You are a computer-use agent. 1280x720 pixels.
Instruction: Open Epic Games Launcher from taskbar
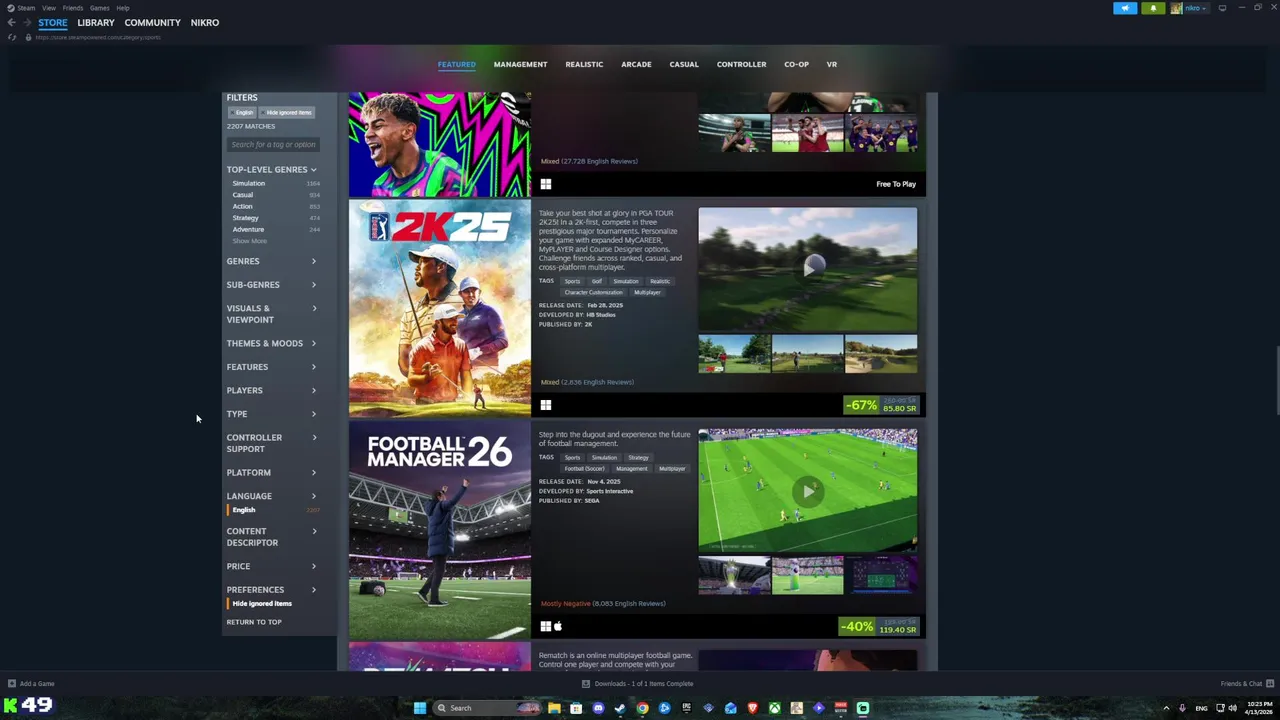click(686, 708)
